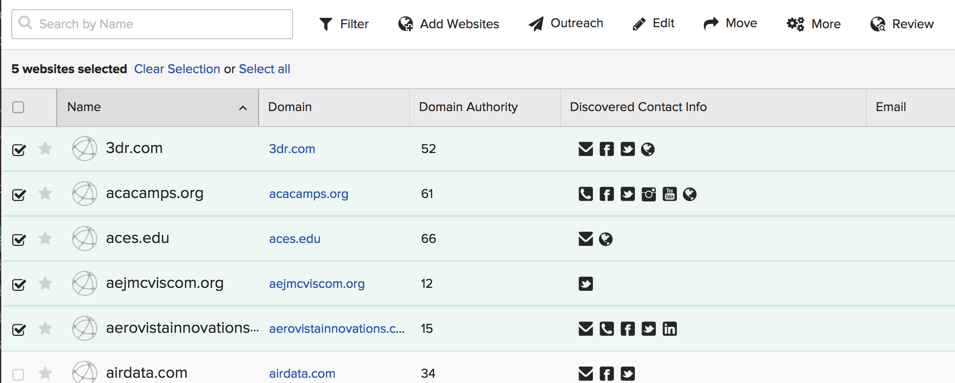Sort by the Name column arrow
Viewport: 955px width, 383px height.
pyautogui.click(x=243, y=108)
